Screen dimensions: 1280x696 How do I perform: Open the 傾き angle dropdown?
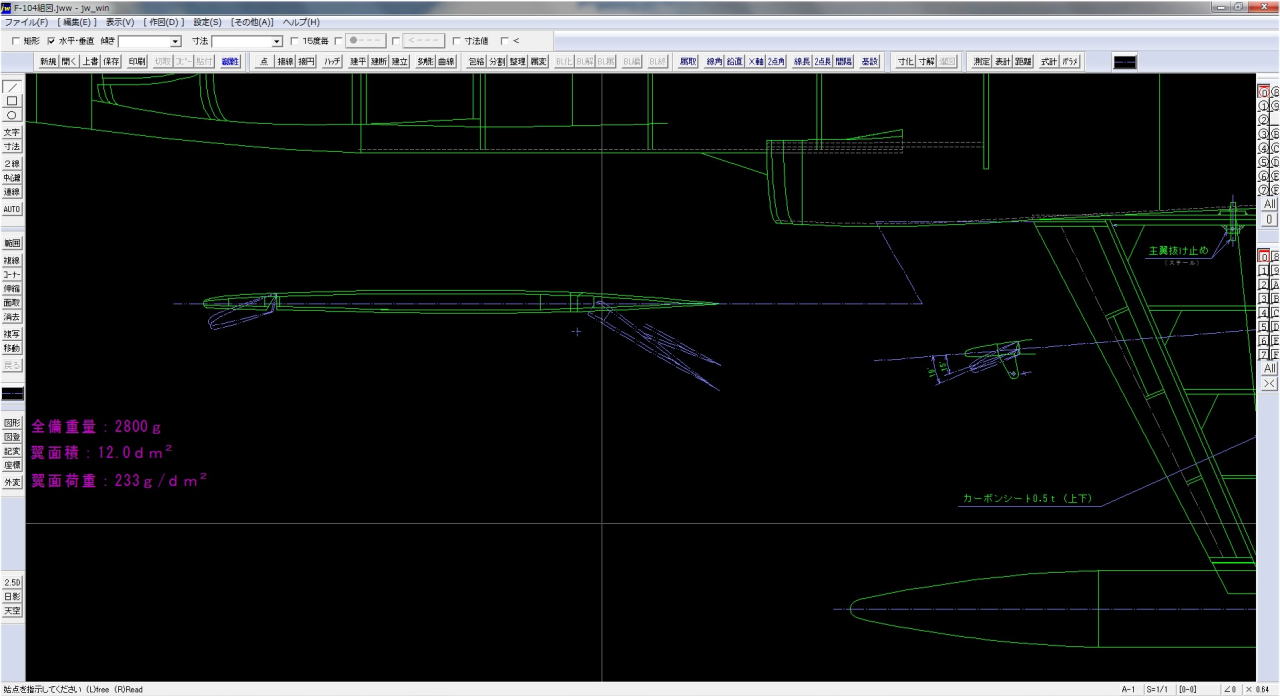click(x=176, y=41)
